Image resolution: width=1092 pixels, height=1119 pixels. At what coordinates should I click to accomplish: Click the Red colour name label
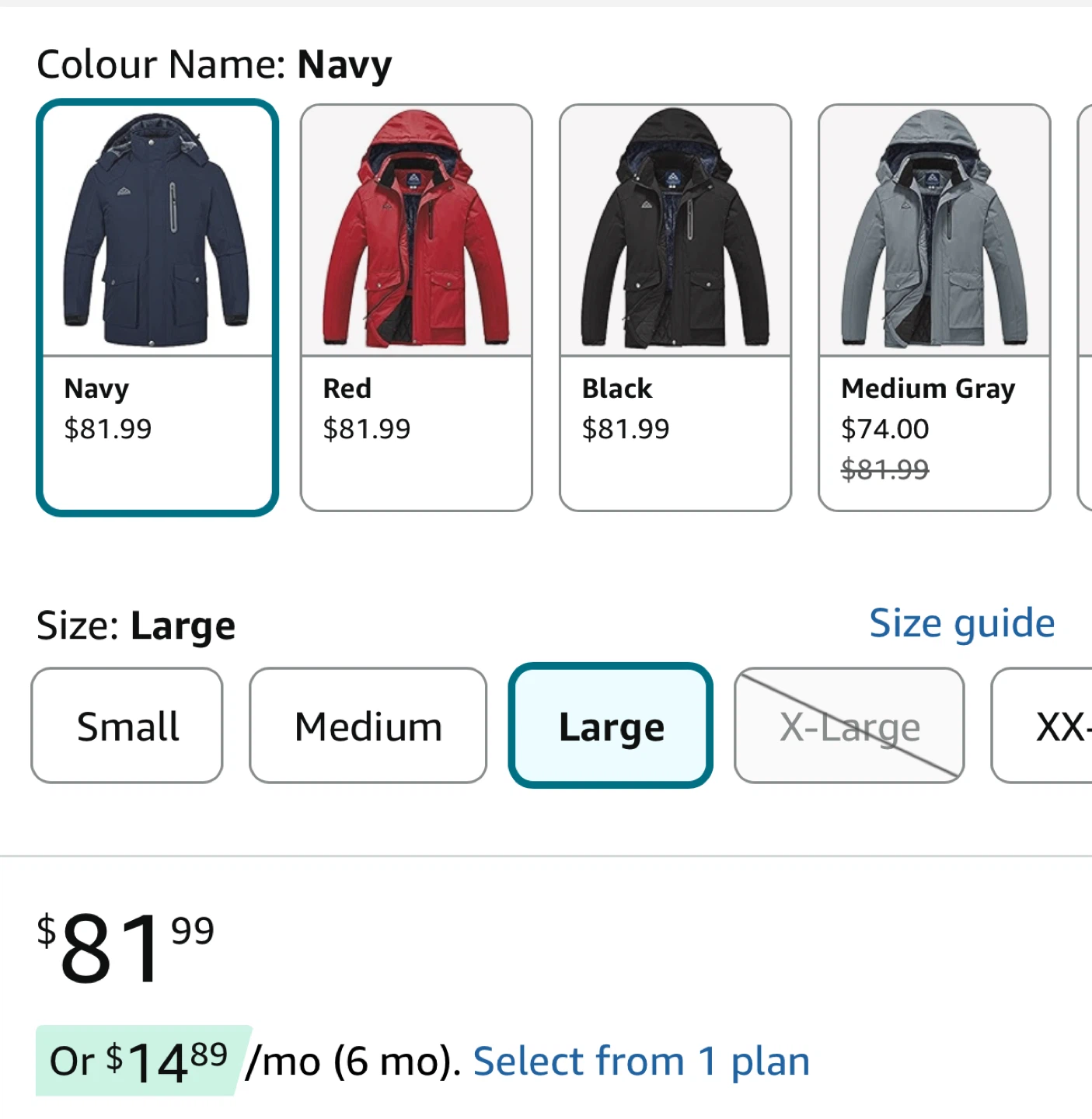tap(347, 389)
